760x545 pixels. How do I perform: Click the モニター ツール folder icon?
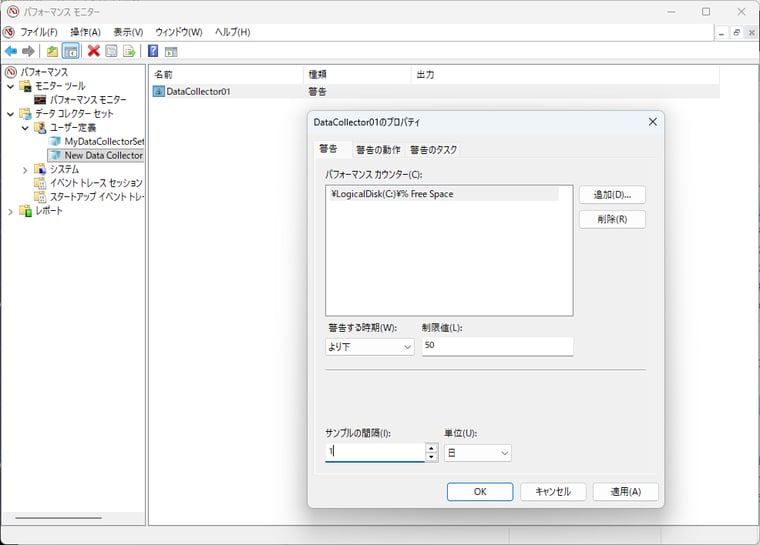[26, 86]
